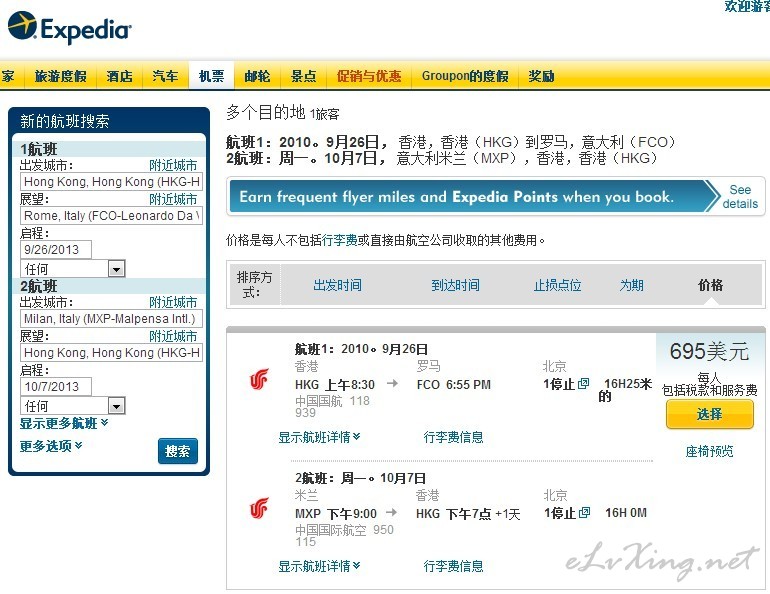Image resolution: width=770 pixels, height=594 pixels.
Task: Sort results by 出发时间
Action: [337, 285]
